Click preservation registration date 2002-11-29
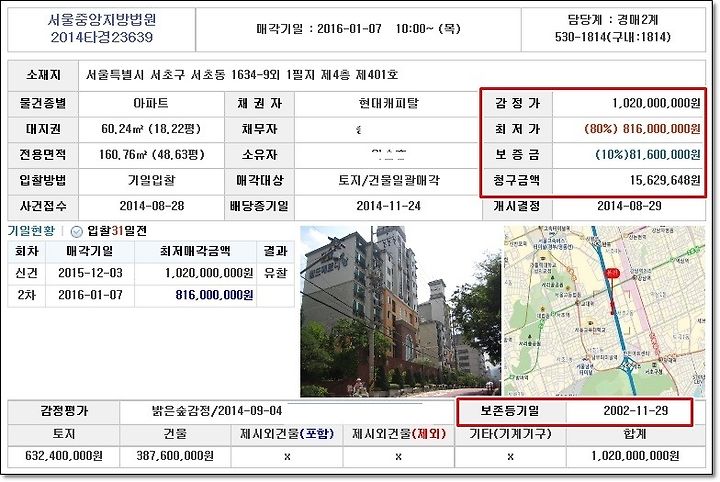720x482 pixels. pos(636,410)
